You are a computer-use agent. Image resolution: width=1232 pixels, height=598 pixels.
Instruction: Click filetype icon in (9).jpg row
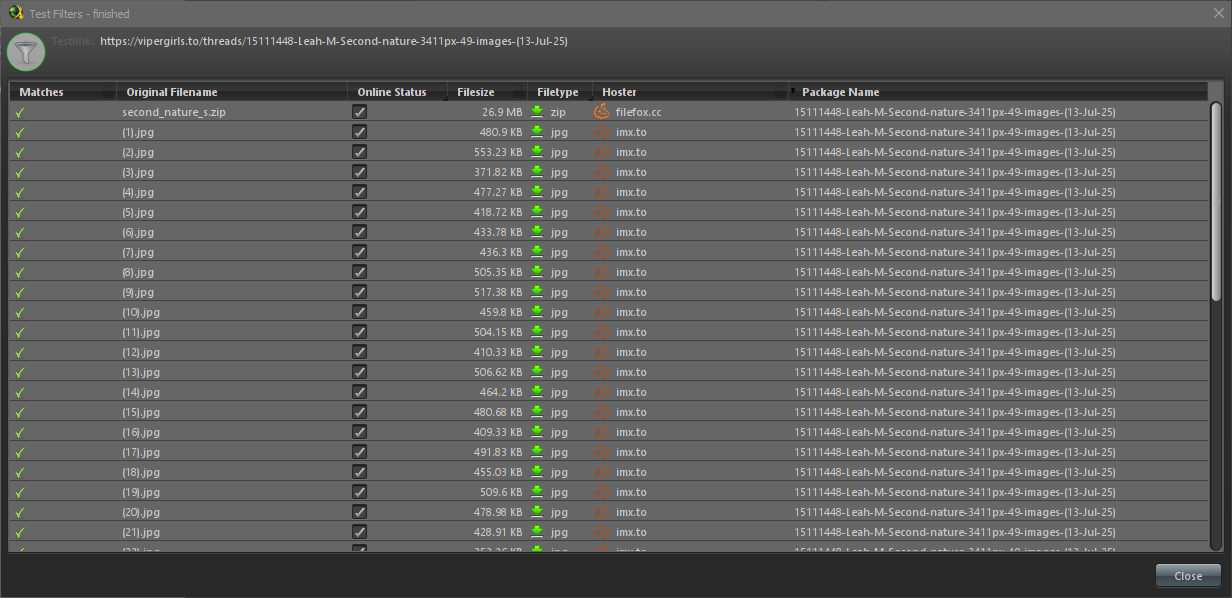[537, 292]
